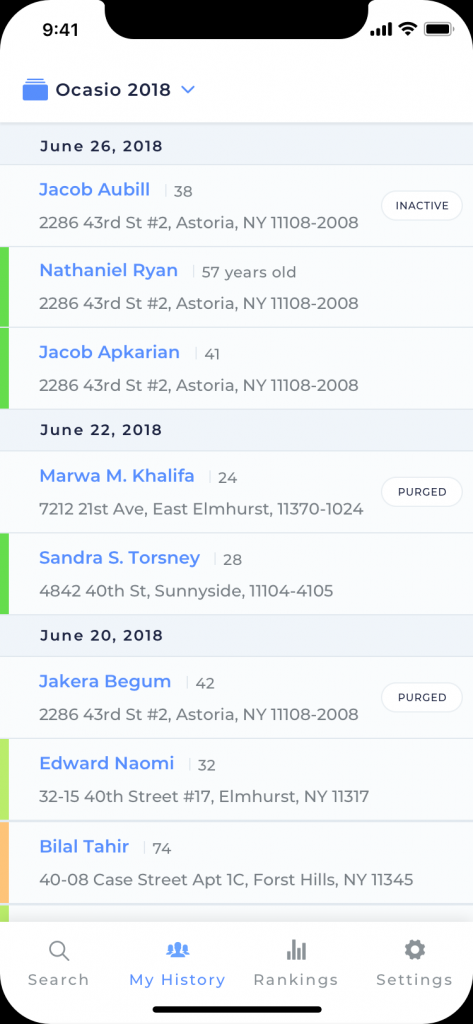Tap the battery status icon
Viewport: 473px width, 1024px height.
click(x=436, y=29)
